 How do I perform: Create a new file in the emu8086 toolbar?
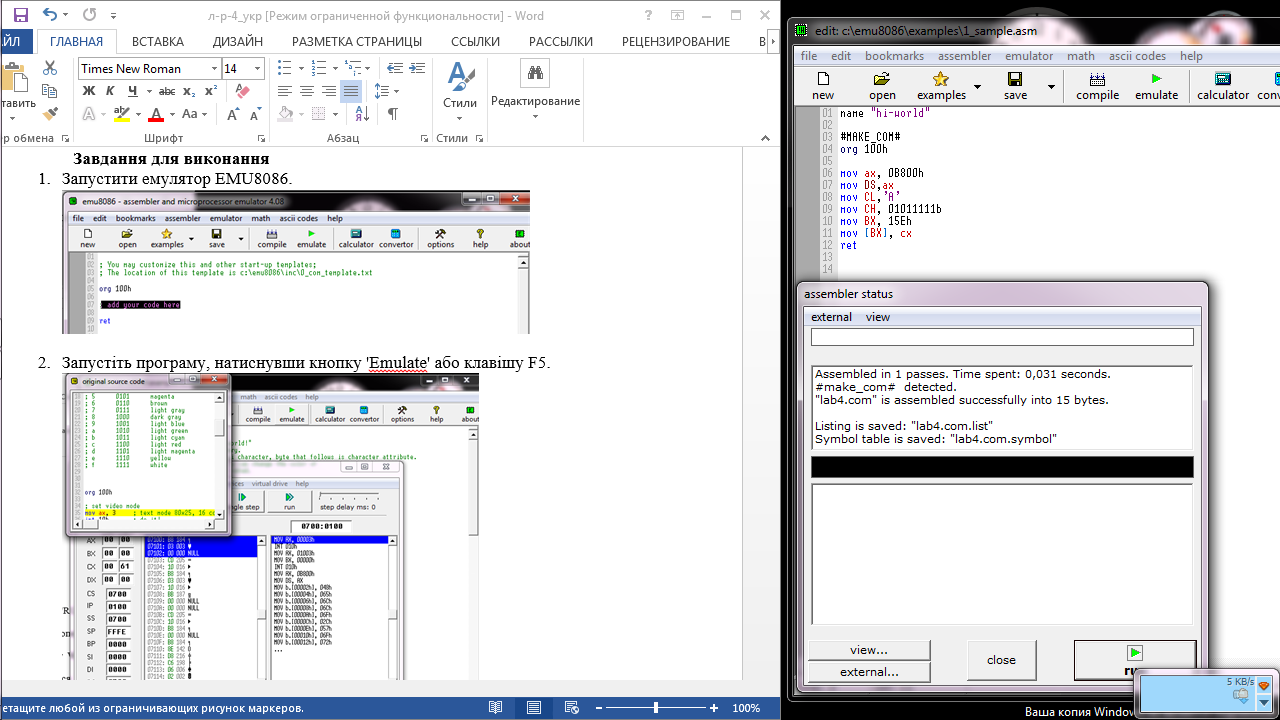click(x=823, y=86)
